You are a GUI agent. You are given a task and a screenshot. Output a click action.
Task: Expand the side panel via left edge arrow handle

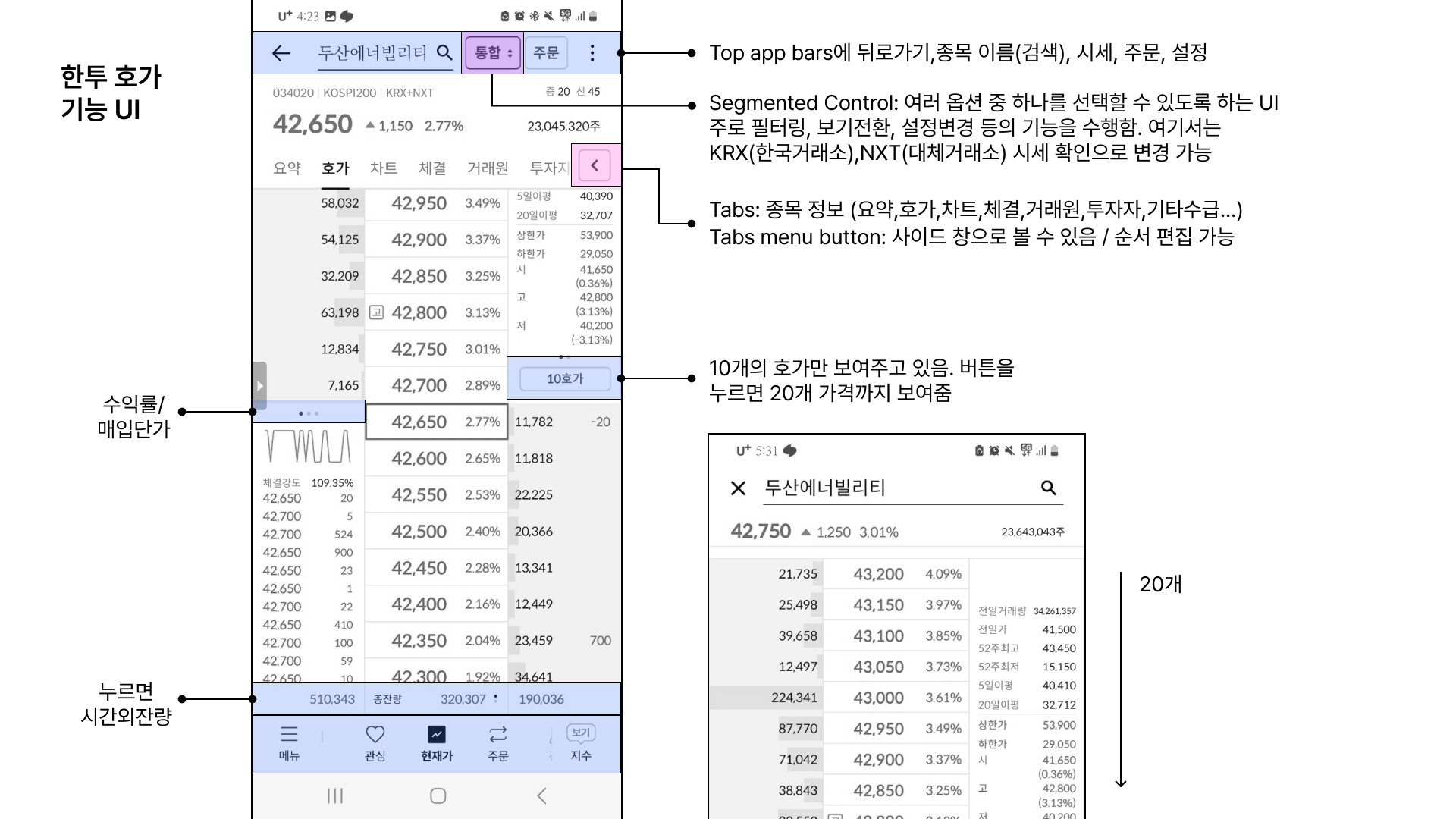(x=259, y=385)
